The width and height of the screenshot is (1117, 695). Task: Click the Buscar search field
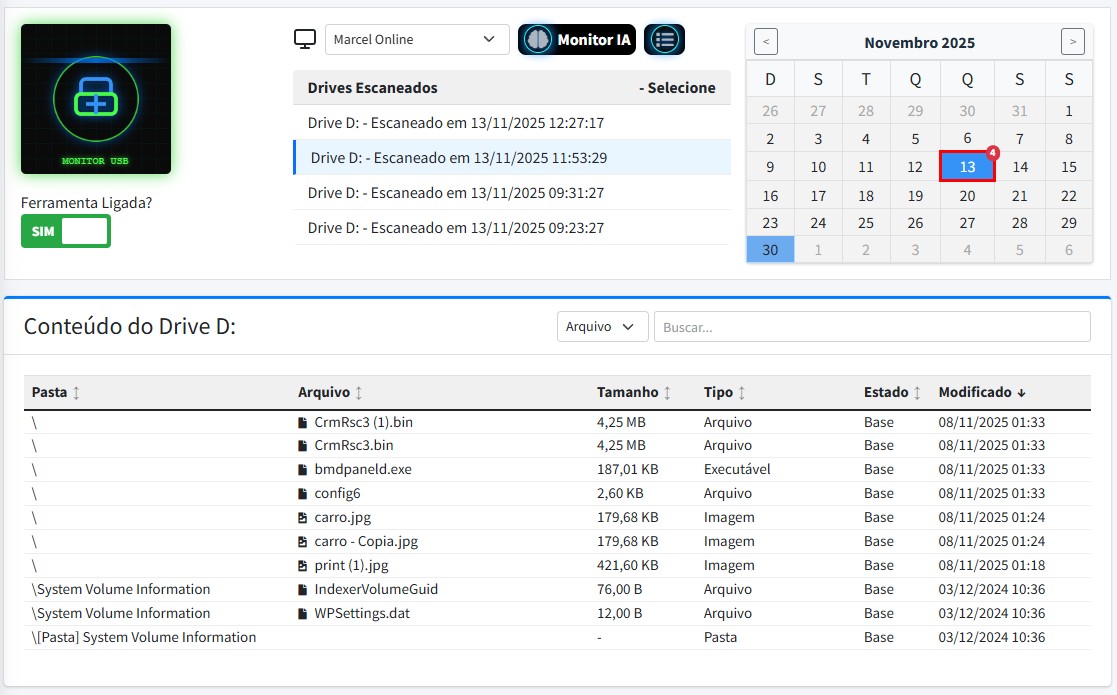871,327
